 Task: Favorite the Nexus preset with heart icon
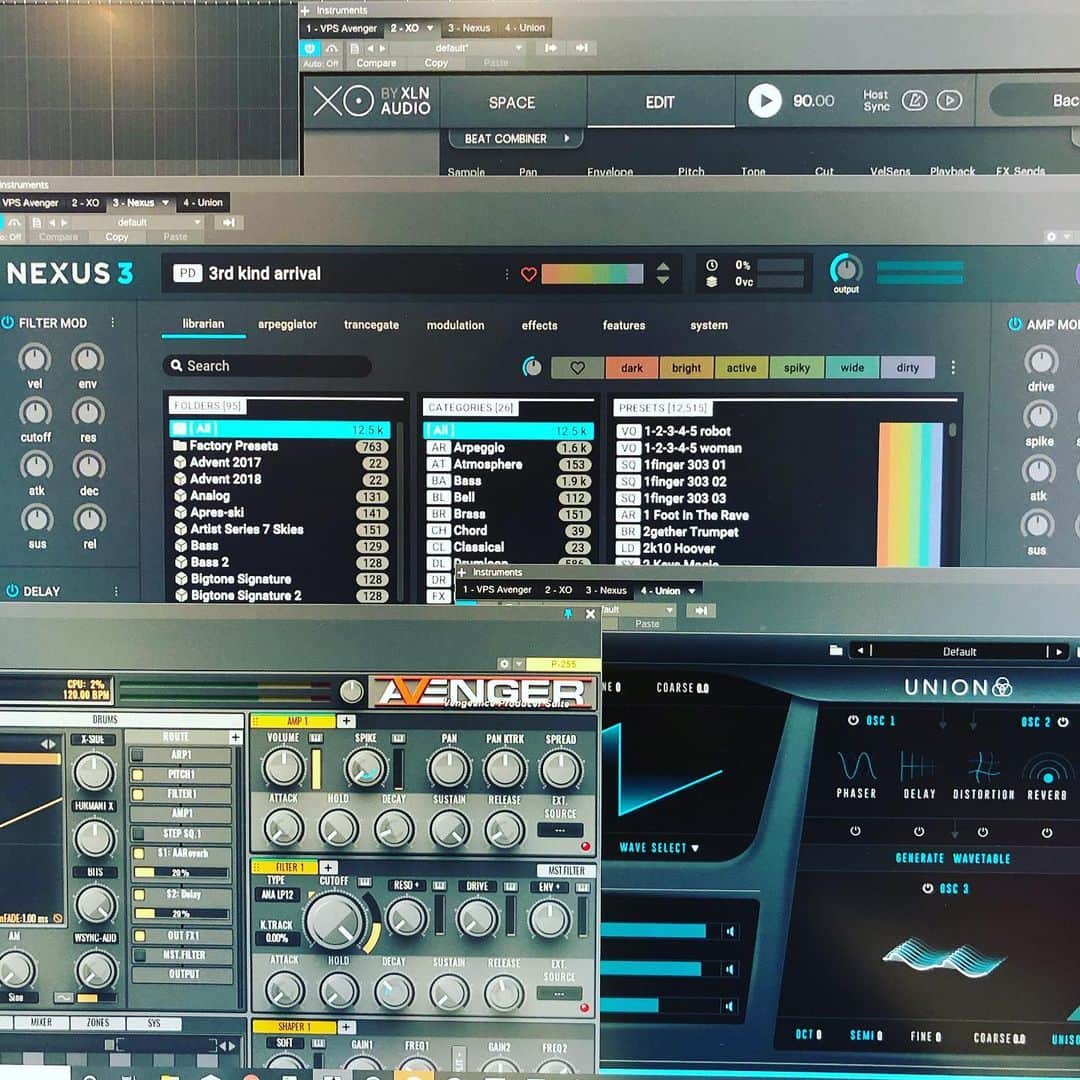(528, 274)
